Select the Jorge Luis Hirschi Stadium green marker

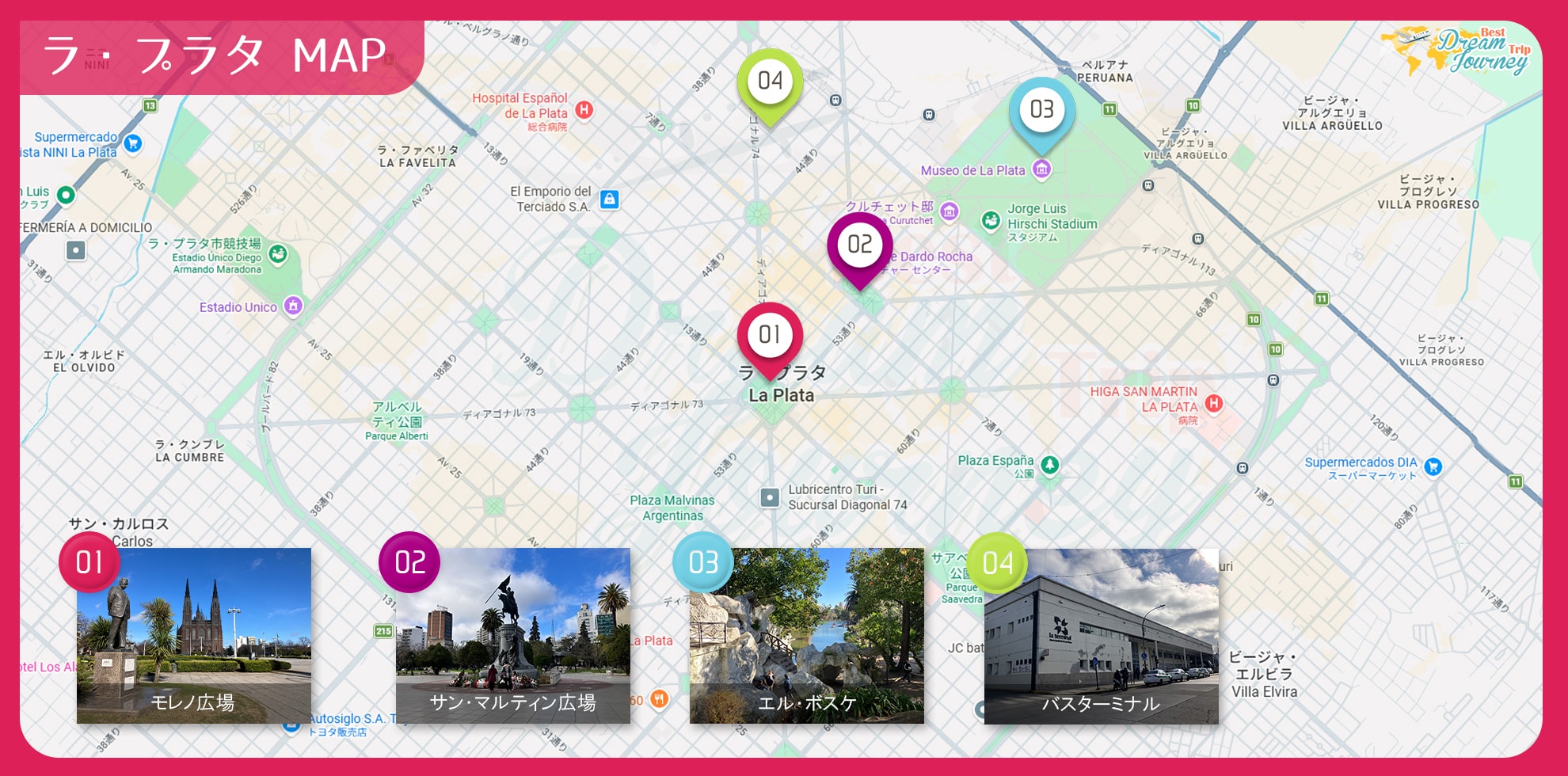pos(991,220)
